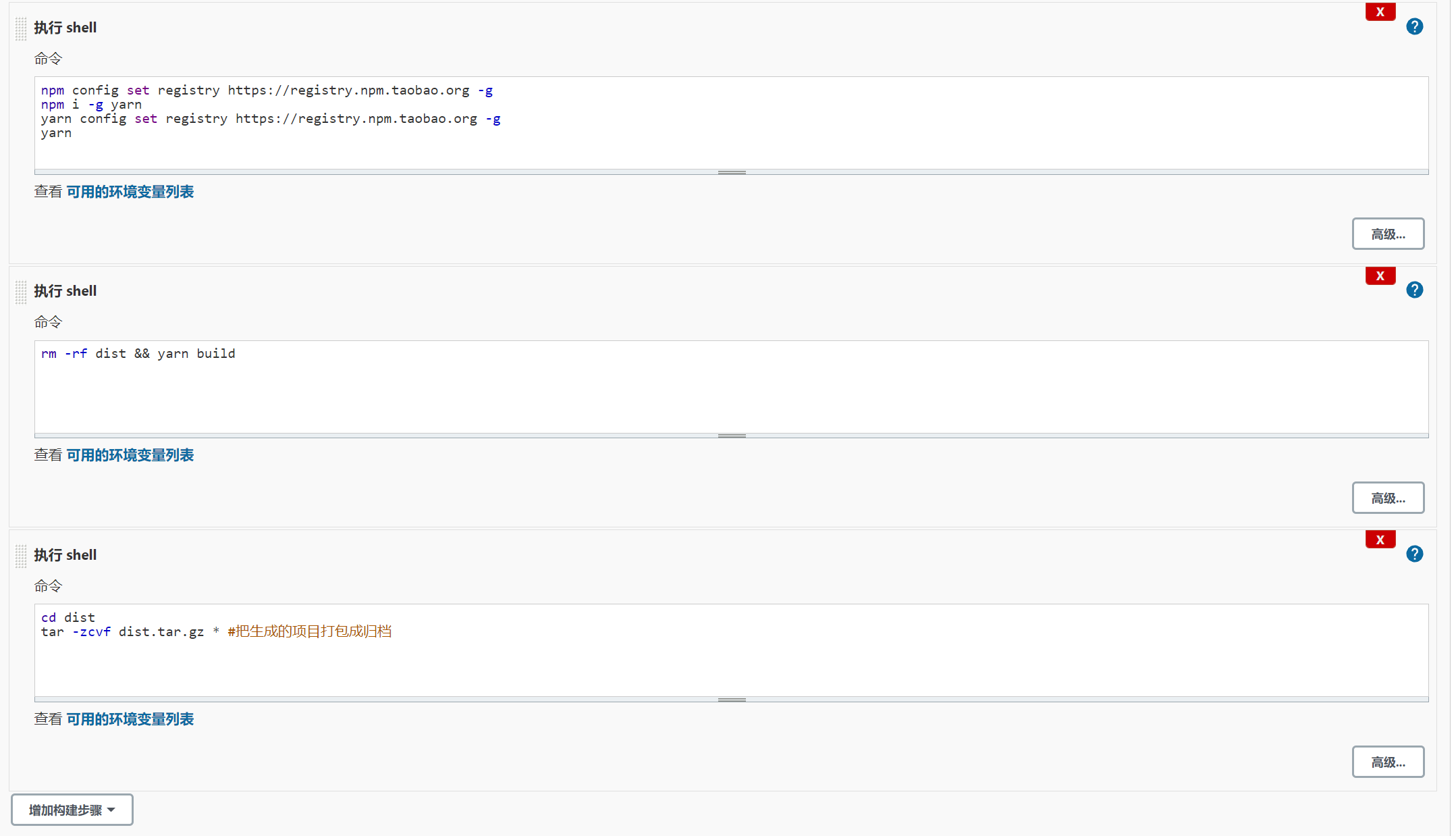Click the resize grip under the tar textarea

(x=732, y=700)
